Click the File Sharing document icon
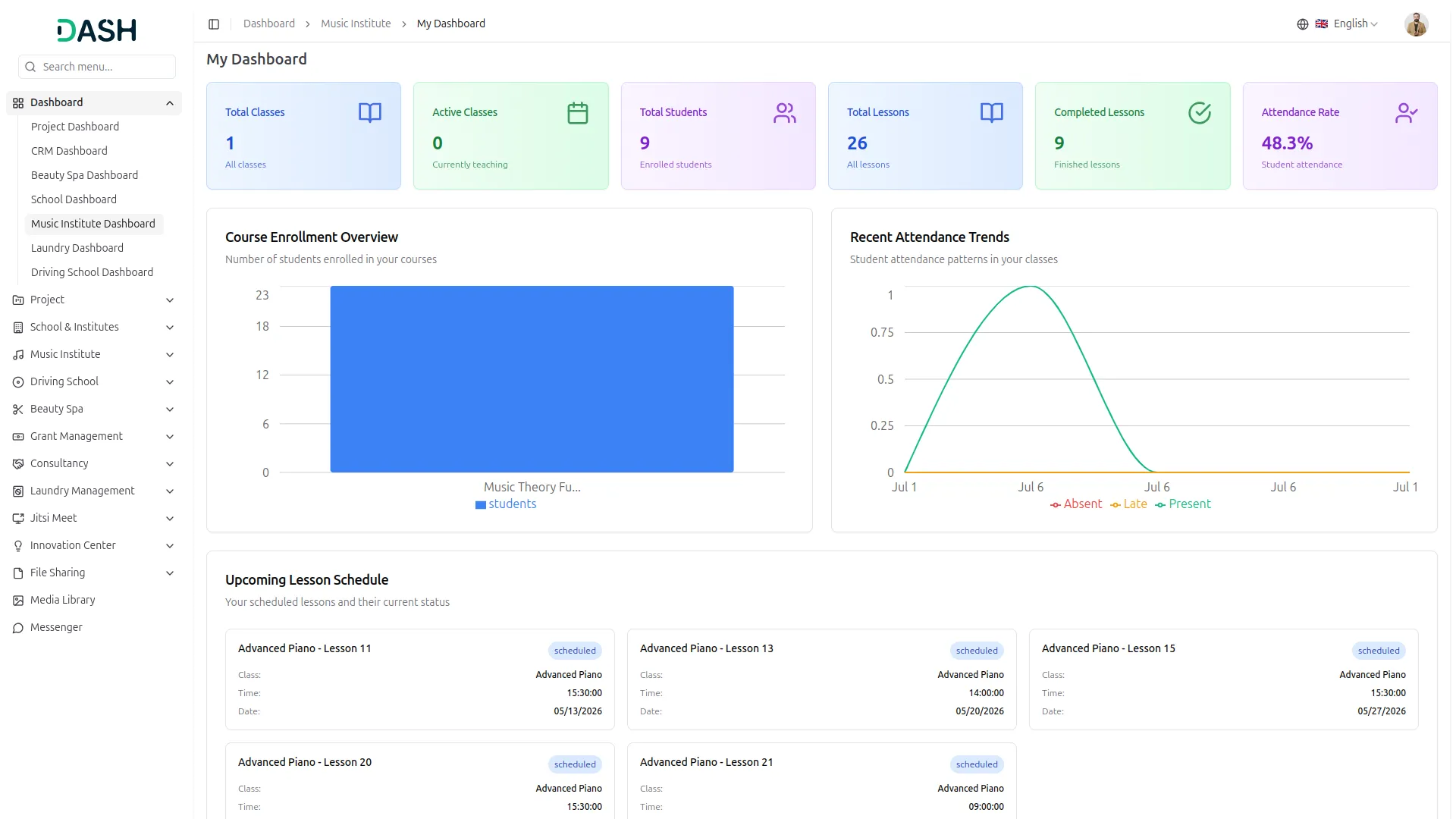This screenshot has height=819, width=1456. pyautogui.click(x=18, y=573)
